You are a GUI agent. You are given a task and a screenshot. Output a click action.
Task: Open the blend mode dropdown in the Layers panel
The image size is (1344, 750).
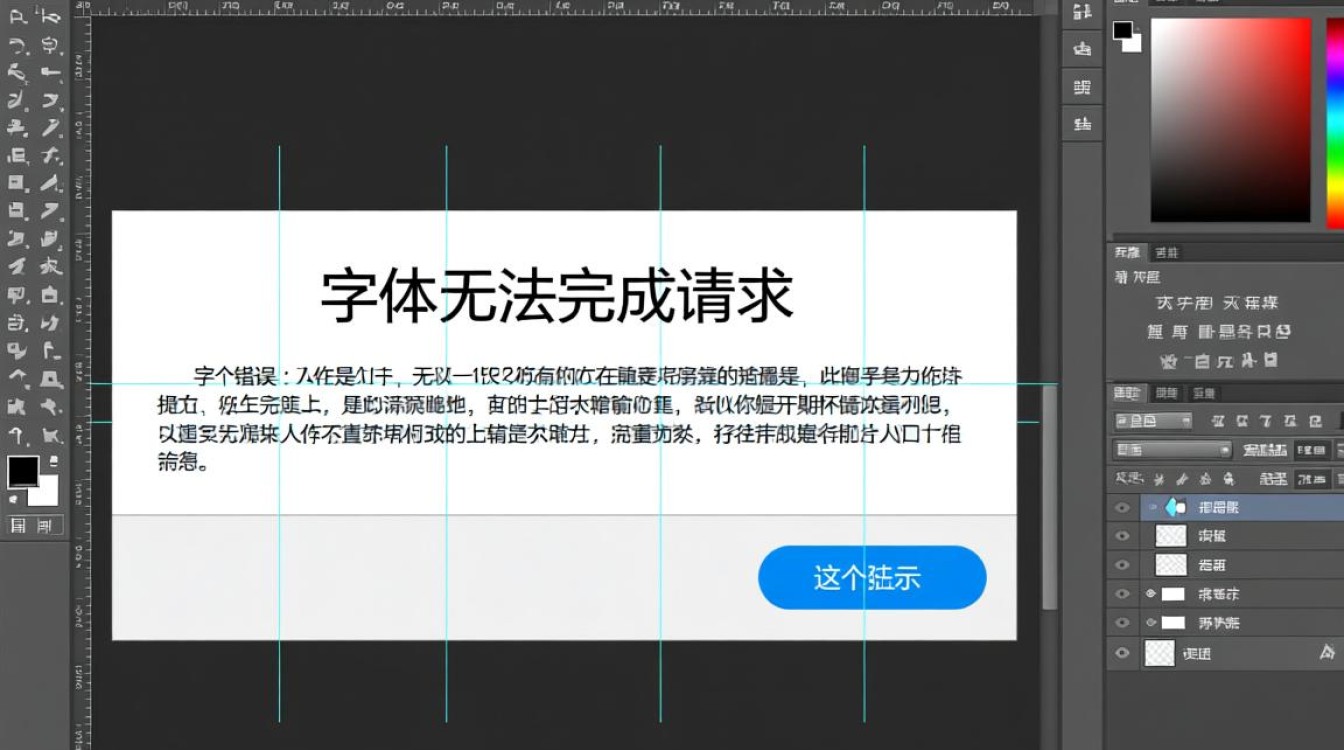tap(1172, 450)
